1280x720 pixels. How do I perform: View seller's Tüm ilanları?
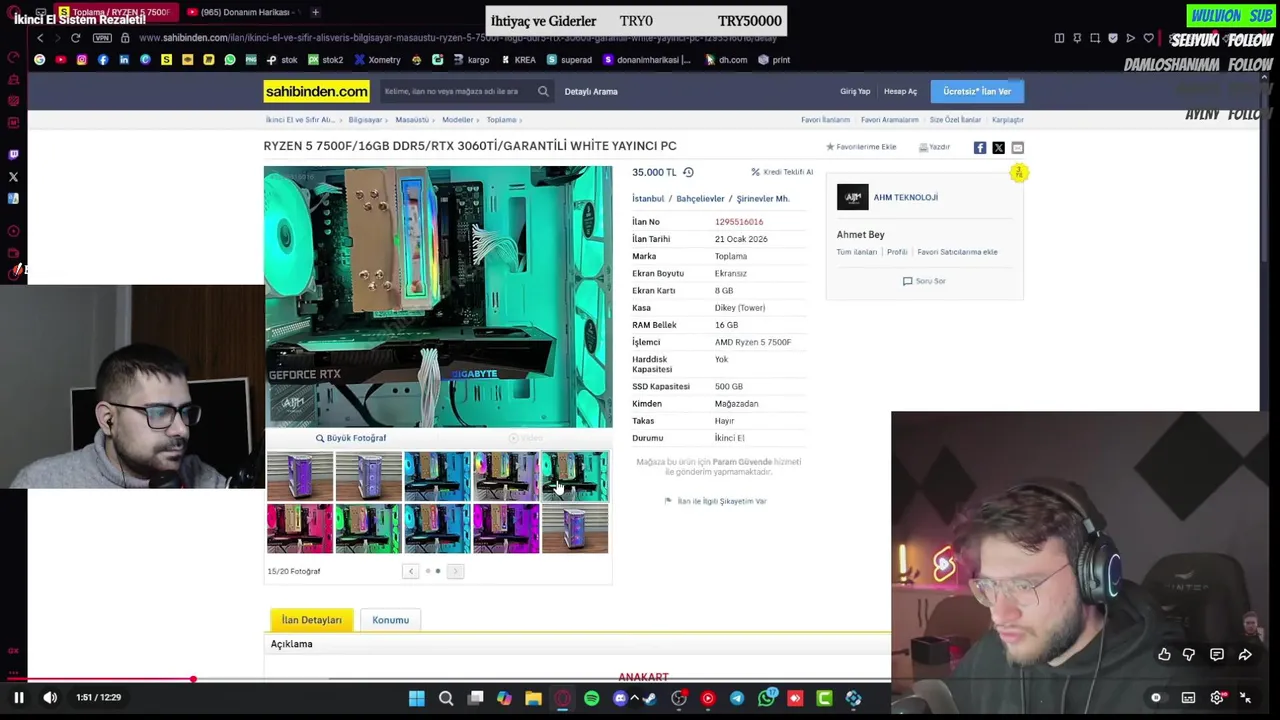[856, 252]
